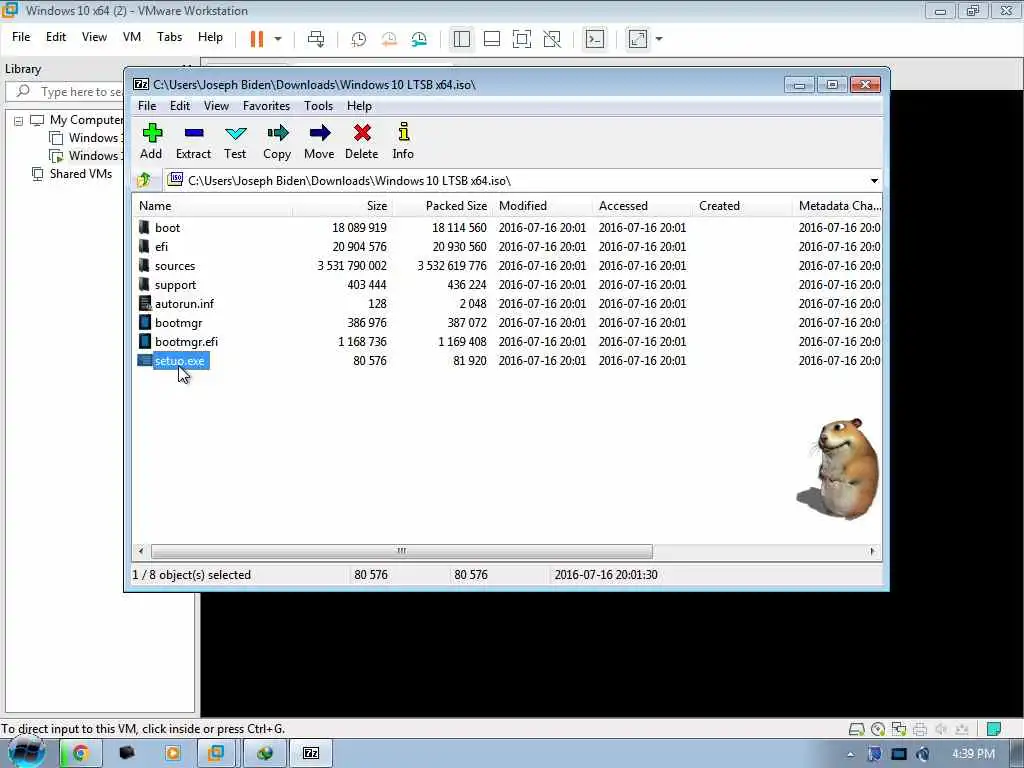Image resolution: width=1024 pixels, height=768 pixels.
Task: Toggle the VMware library sidebar view icon
Action: point(462,39)
